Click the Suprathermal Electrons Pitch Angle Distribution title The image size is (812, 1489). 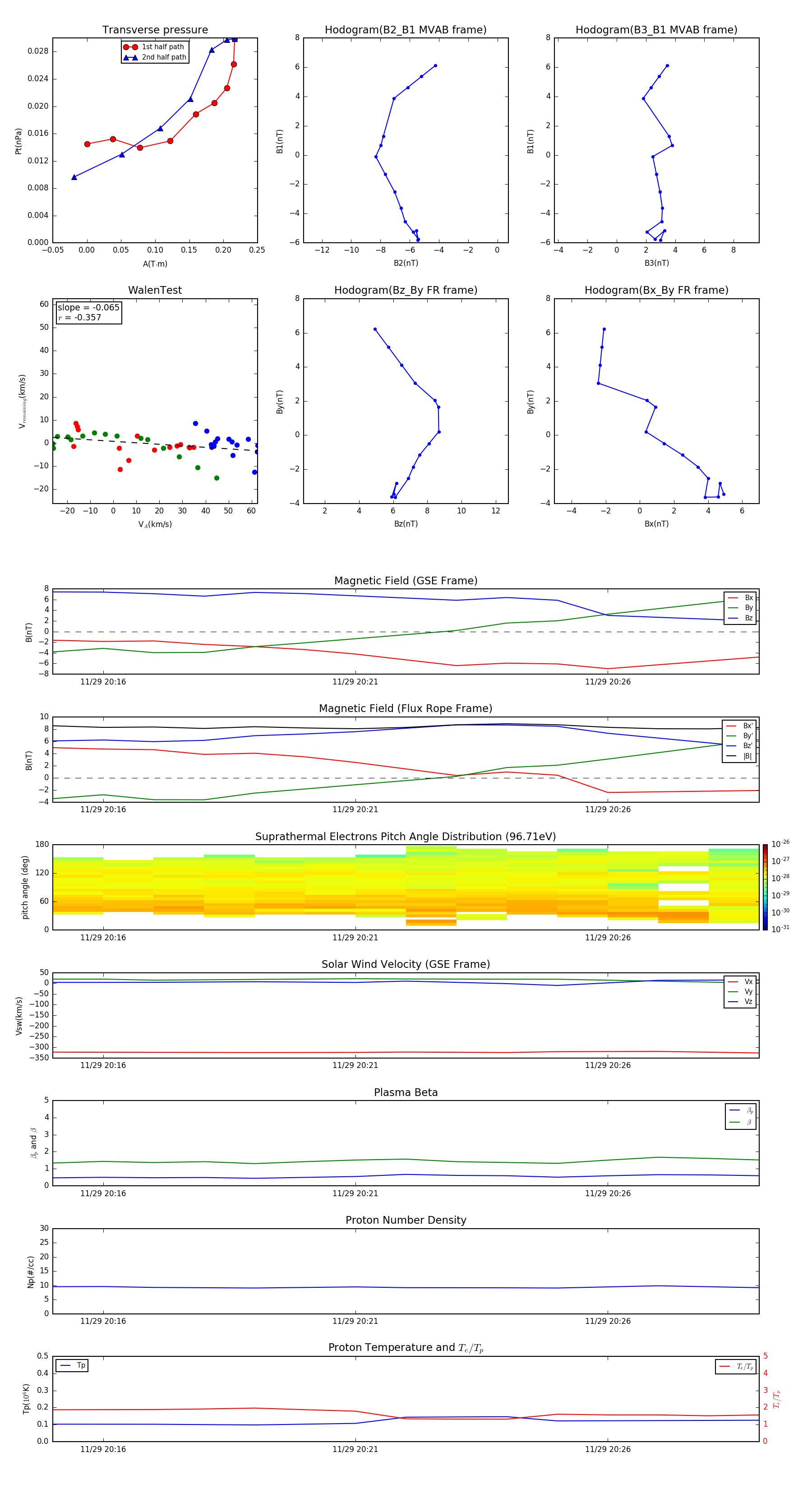406,837
